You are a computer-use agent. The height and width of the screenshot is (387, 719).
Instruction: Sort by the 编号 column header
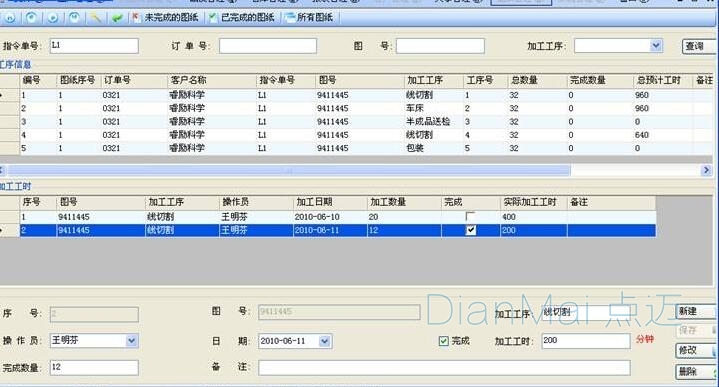pos(38,80)
